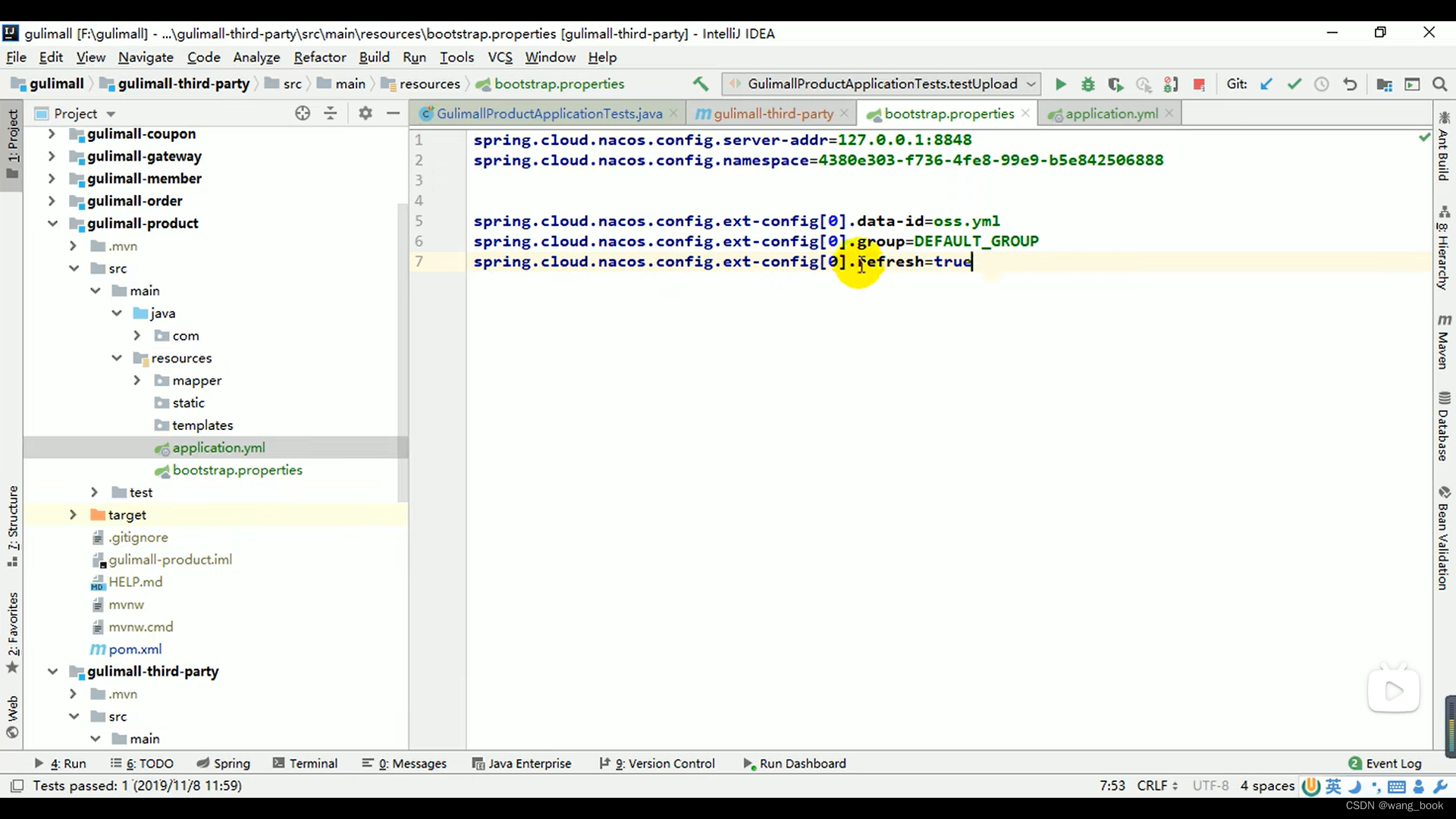Select pom.xml in project tree

pyautogui.click(x=135, y=650)
